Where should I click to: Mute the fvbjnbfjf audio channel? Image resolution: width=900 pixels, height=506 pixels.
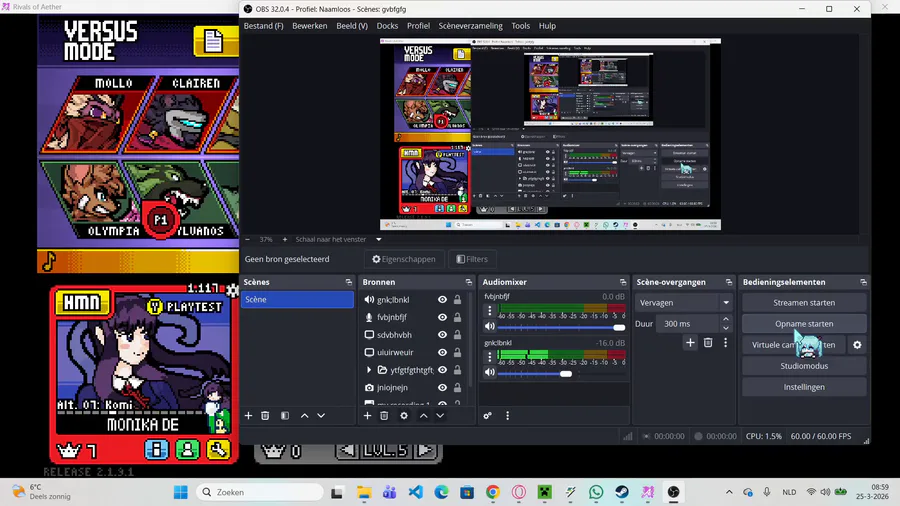pyautogui.click(x=490, y=326)
